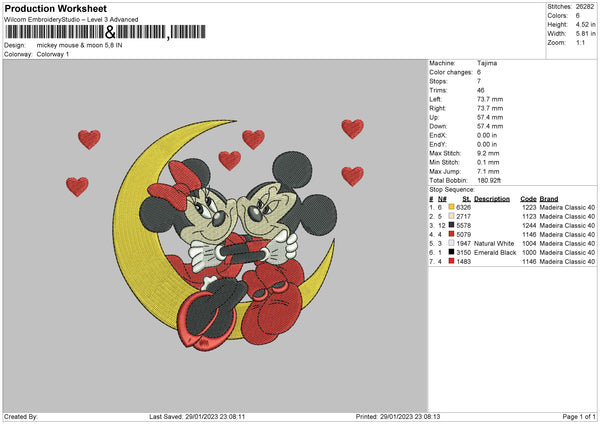Click the 'Stop Sequence:' heading
600x424 pixels.
coord(452,190)
